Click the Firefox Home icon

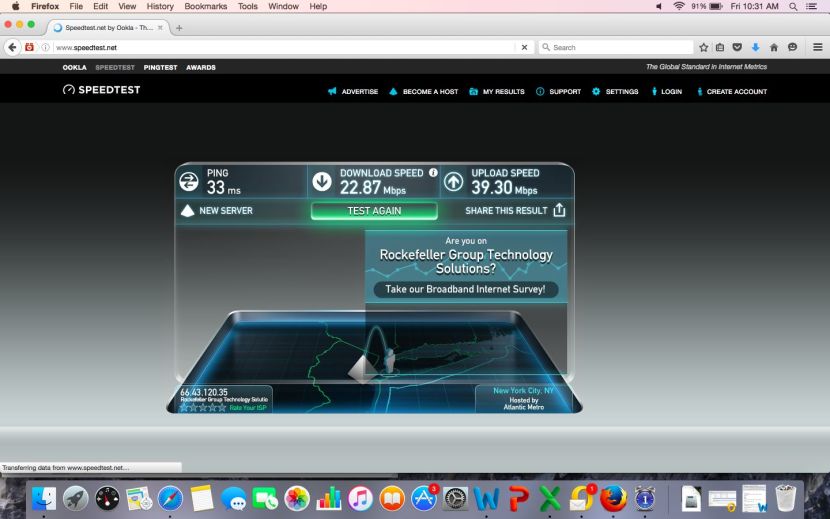773,47
